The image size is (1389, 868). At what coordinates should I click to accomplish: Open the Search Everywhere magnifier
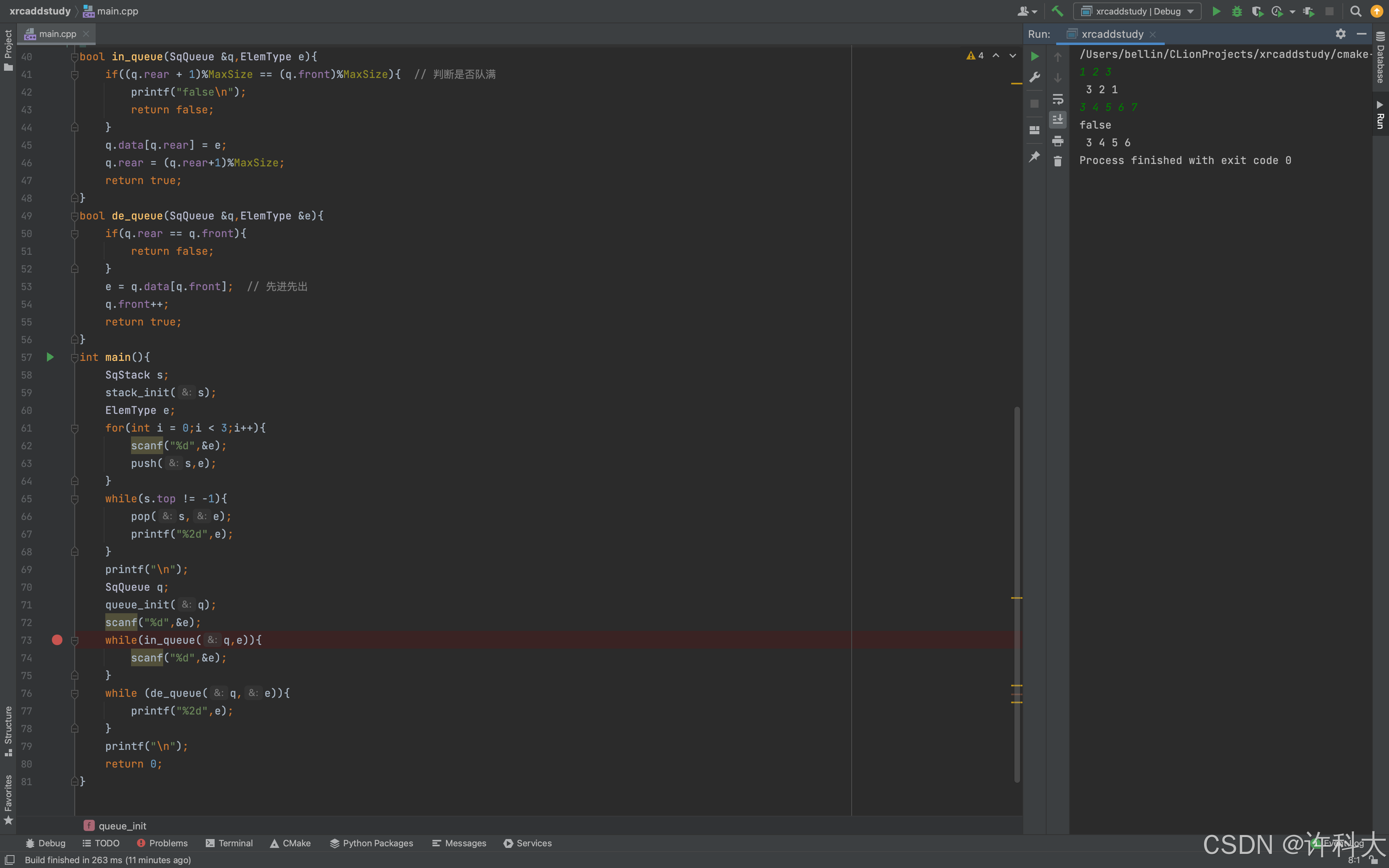[x=1356, y=11]
